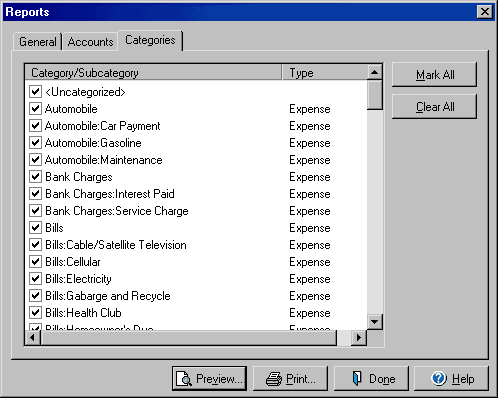Click the Print button

290,379
